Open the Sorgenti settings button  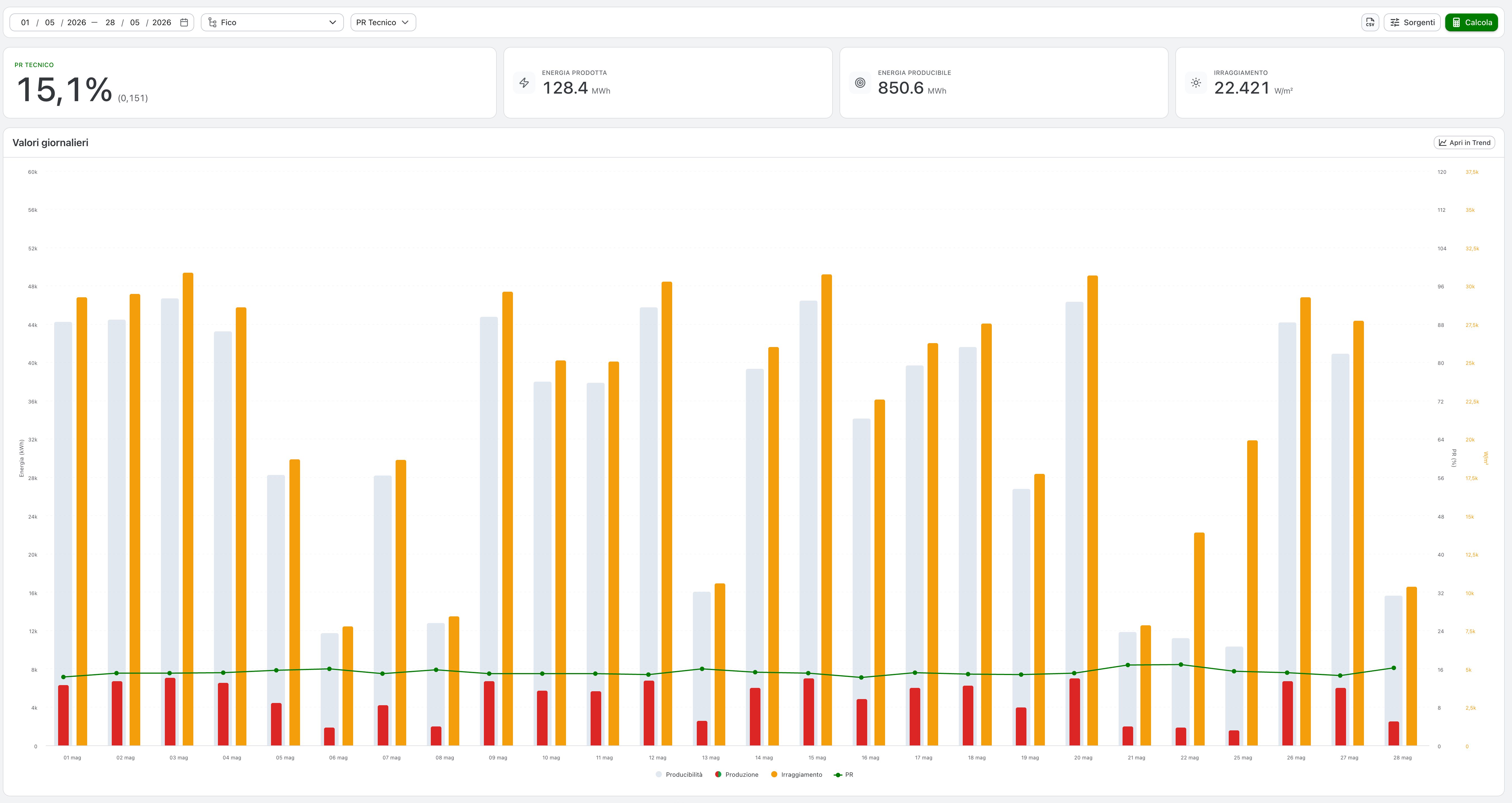pyautogui.click(x=1412, y=22)
